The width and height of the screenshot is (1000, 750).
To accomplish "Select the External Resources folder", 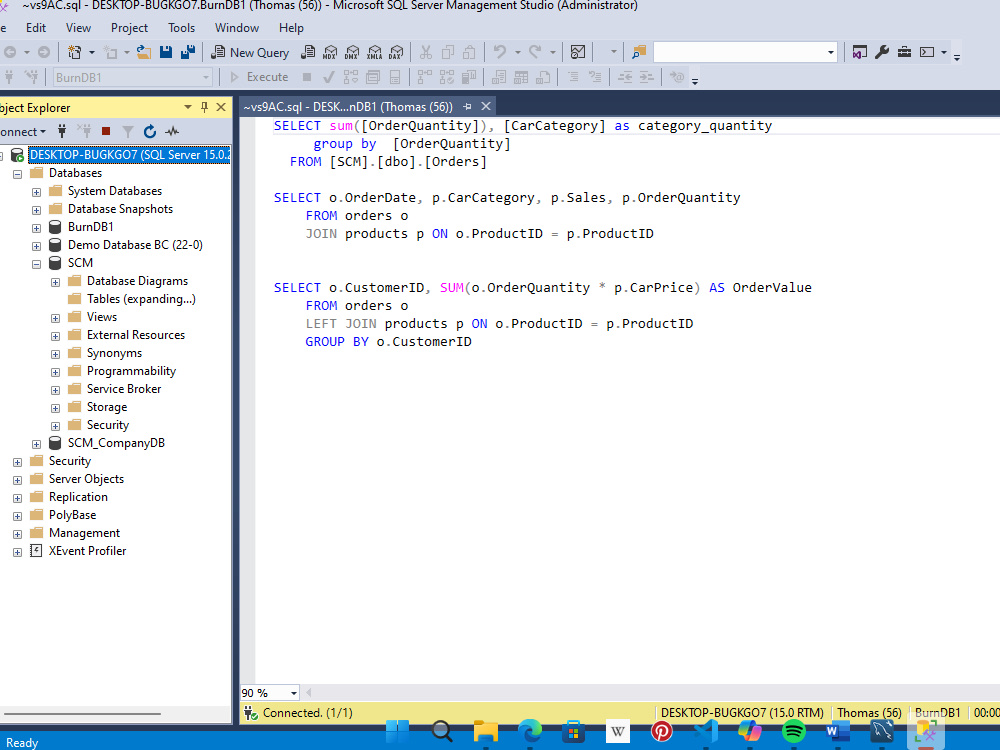I will point(136,335).
